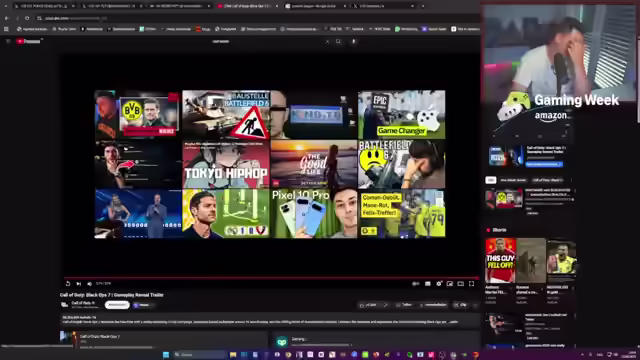Image resolution: width=640 pixels, height=360 pixels.
Task: Mute the video volume speaker icon
Action: pyautogui.click(x=89, y=284)
